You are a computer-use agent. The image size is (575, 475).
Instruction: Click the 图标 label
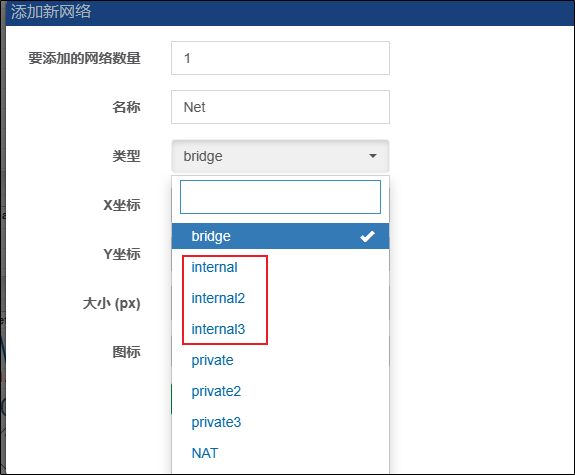pyautogui.click(x=126, y=352)
